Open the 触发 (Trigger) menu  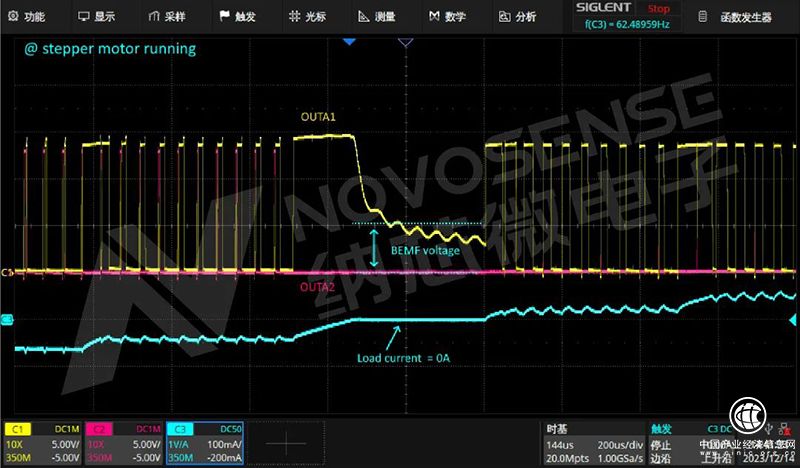pyautogui.click(x=237, y=16)
